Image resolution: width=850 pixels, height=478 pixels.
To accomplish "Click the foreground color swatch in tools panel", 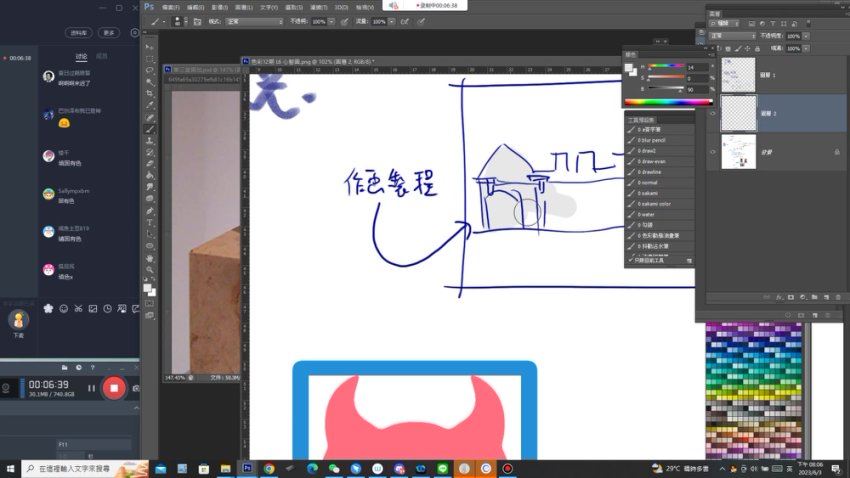I will coord(147,287).
